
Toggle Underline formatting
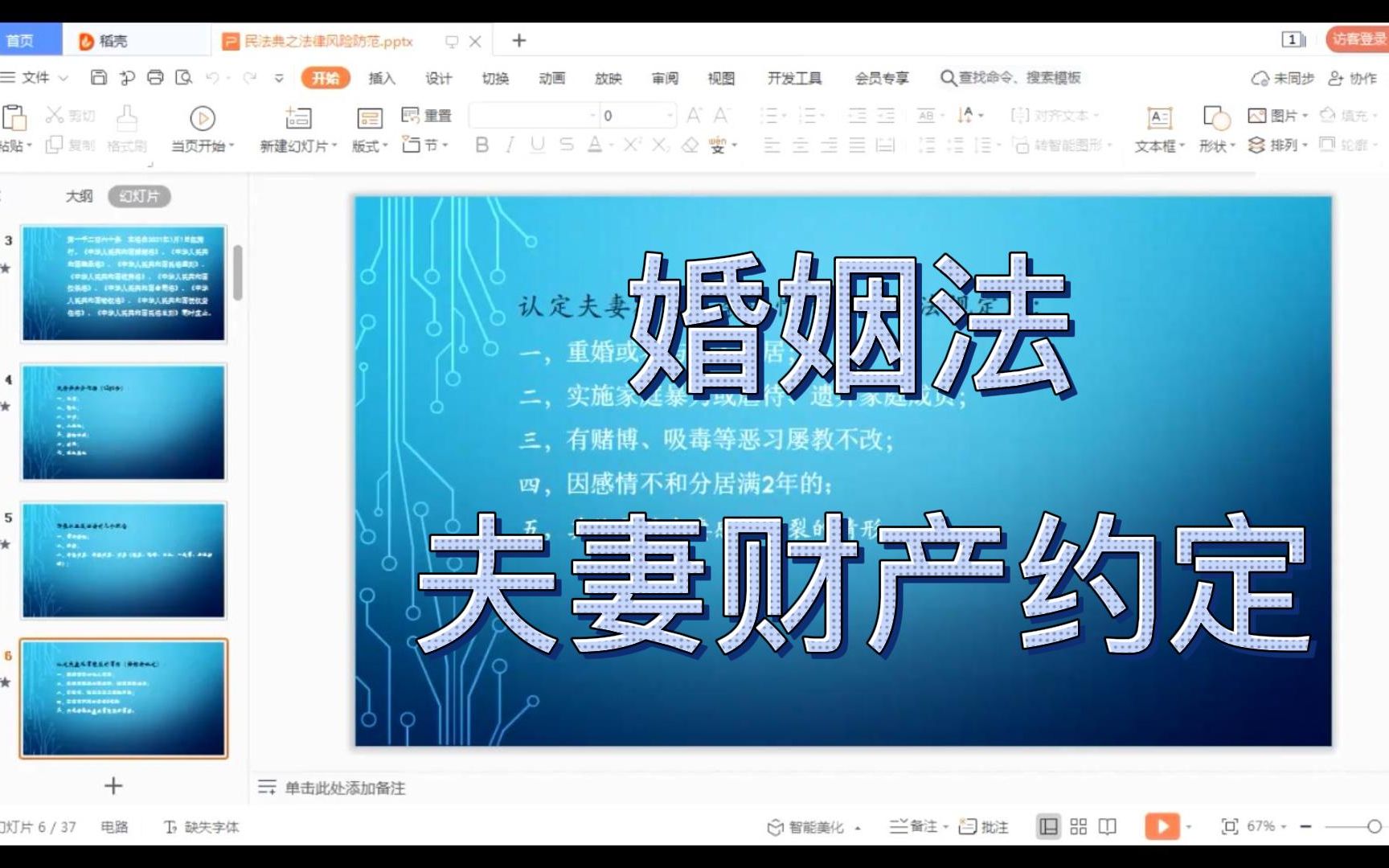[538, 145]
